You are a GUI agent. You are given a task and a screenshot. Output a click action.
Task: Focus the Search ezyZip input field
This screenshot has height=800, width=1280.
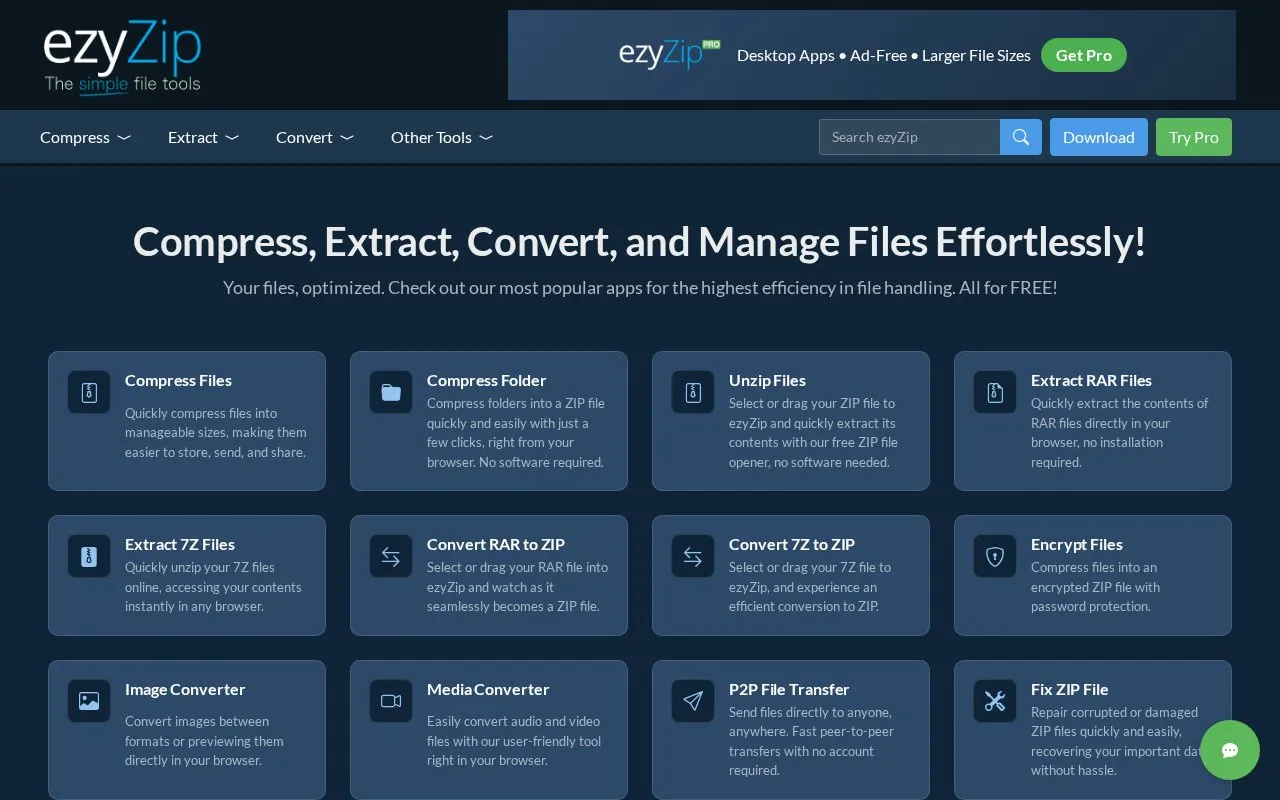tap(909, 137)
